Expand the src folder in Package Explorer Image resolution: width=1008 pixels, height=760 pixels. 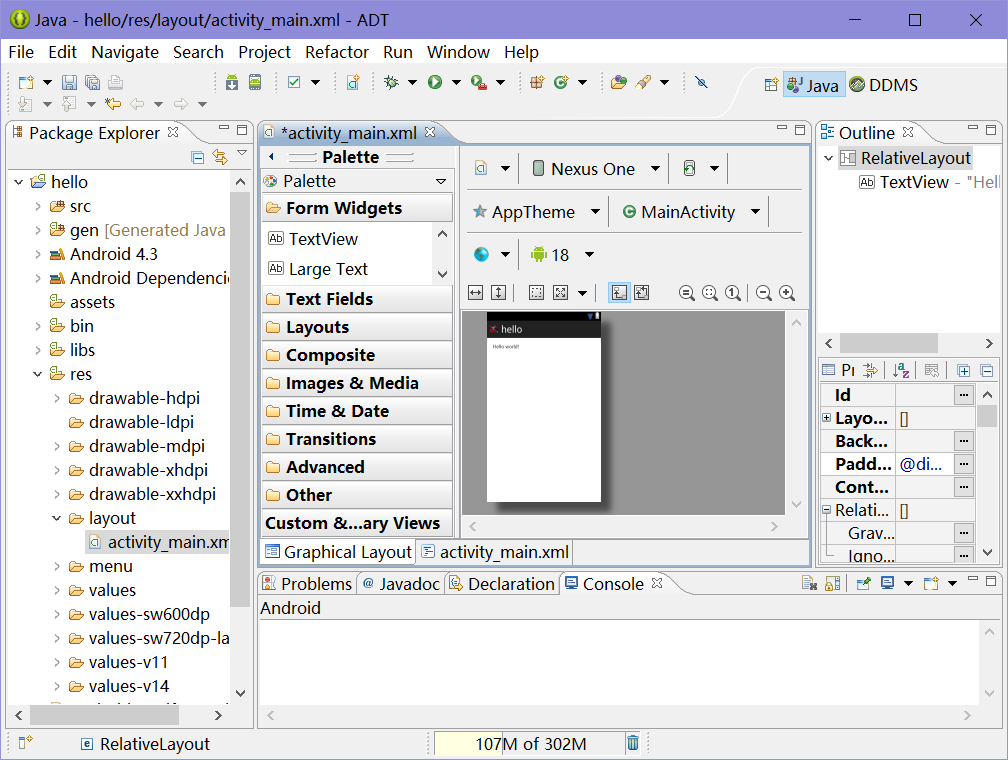click(38, 206)
